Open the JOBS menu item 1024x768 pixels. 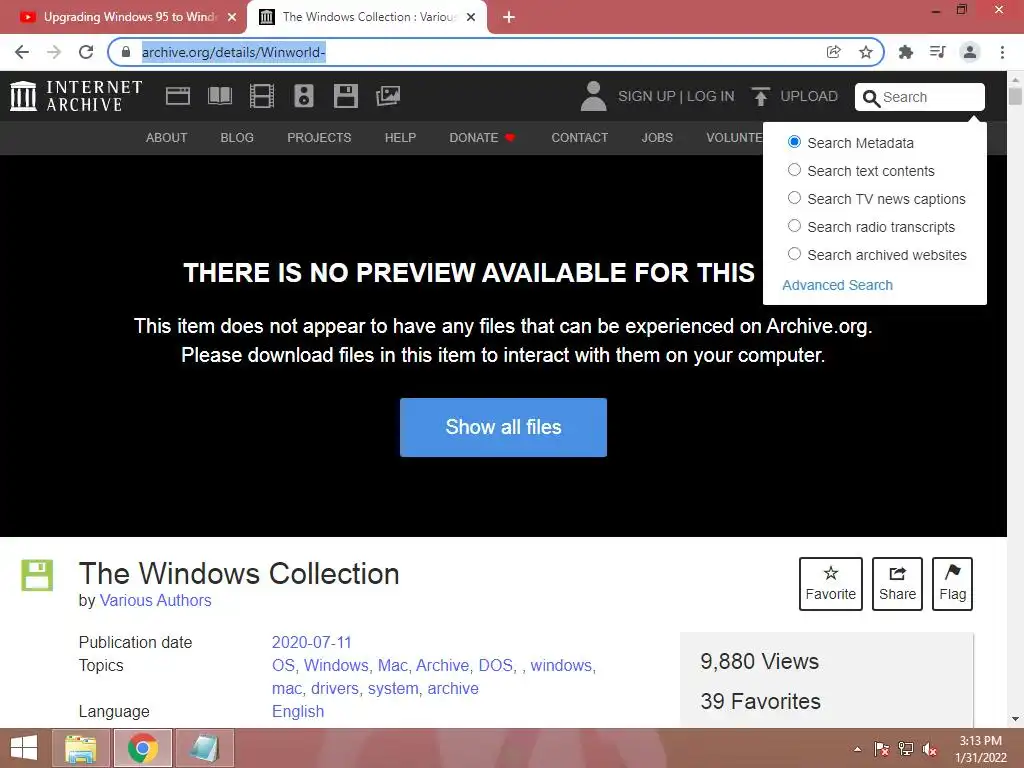[657, 138]
